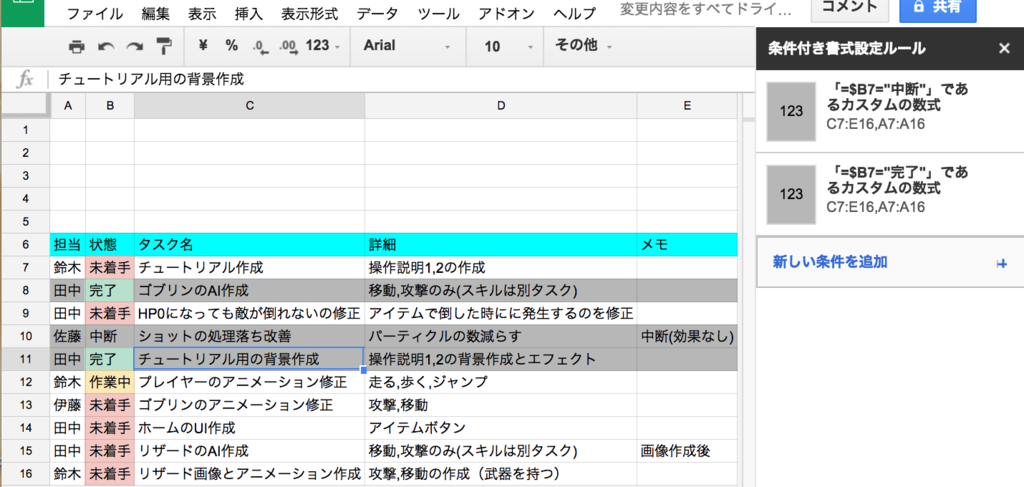Image resolution: width=1024 pixels, height=487 pixels.
Task: Click the plus icon beside 新しい条件を追加
Action: pos(1002,263)
